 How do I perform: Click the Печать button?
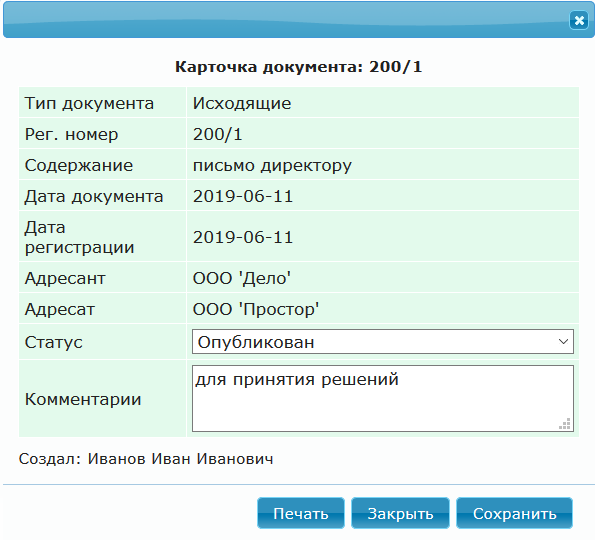tap(301, 513)
